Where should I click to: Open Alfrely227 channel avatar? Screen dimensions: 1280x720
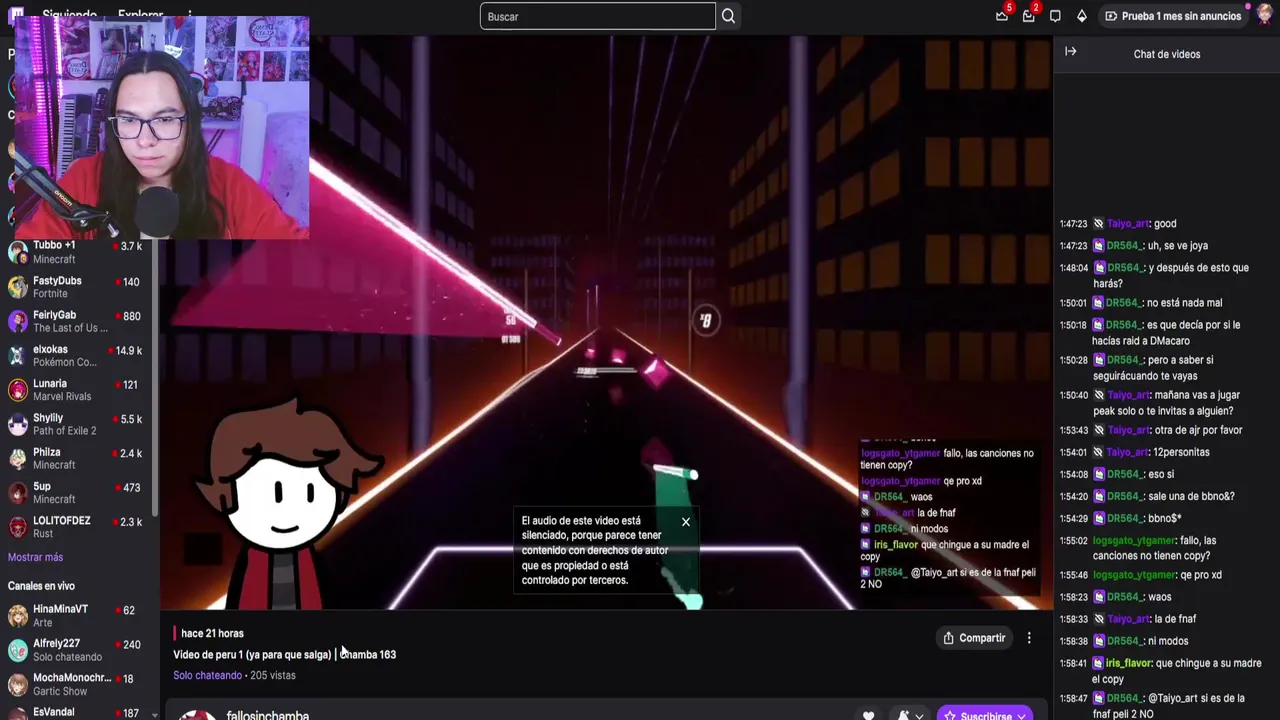17,650
